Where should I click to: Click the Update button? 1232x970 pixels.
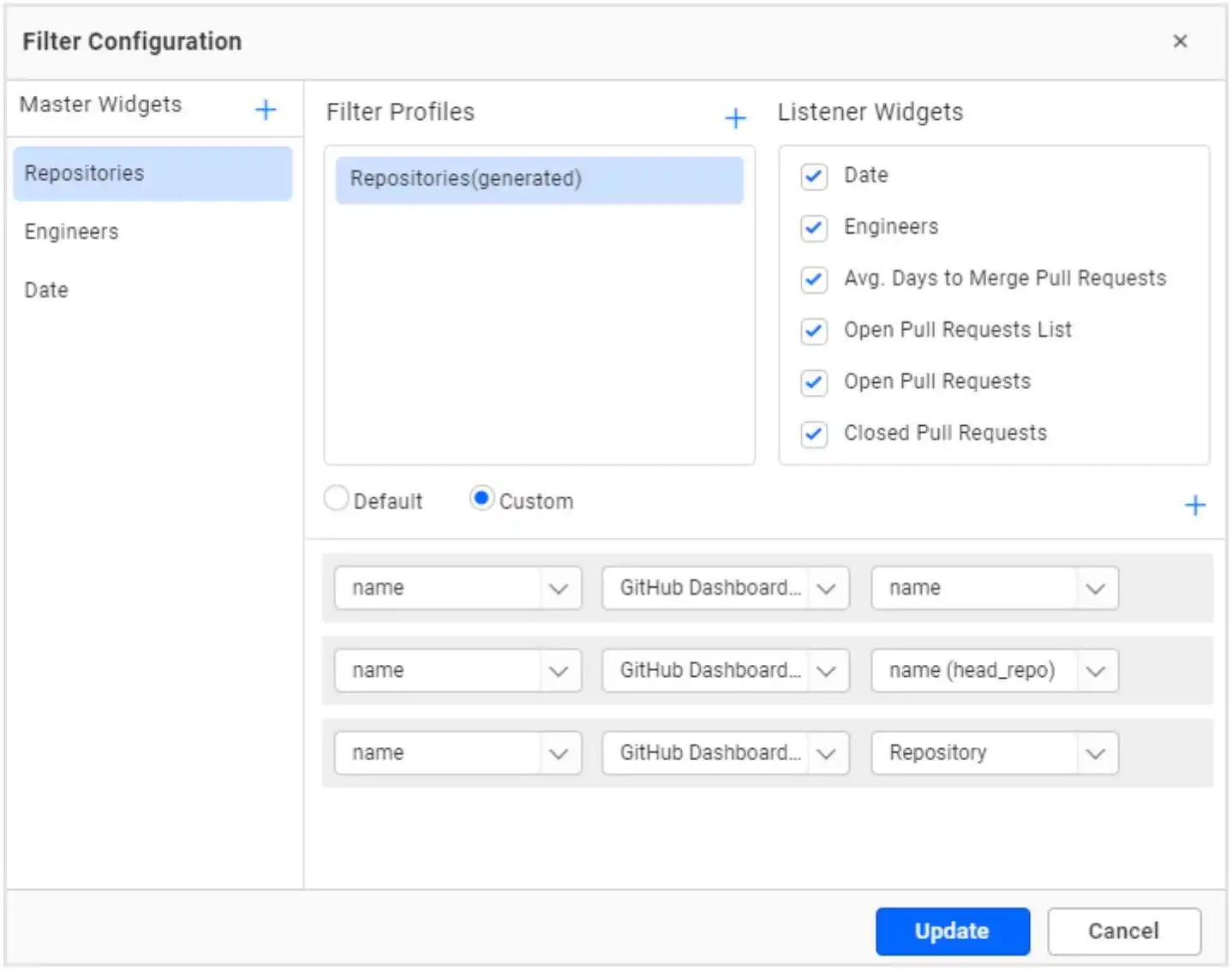pos(952,931)
